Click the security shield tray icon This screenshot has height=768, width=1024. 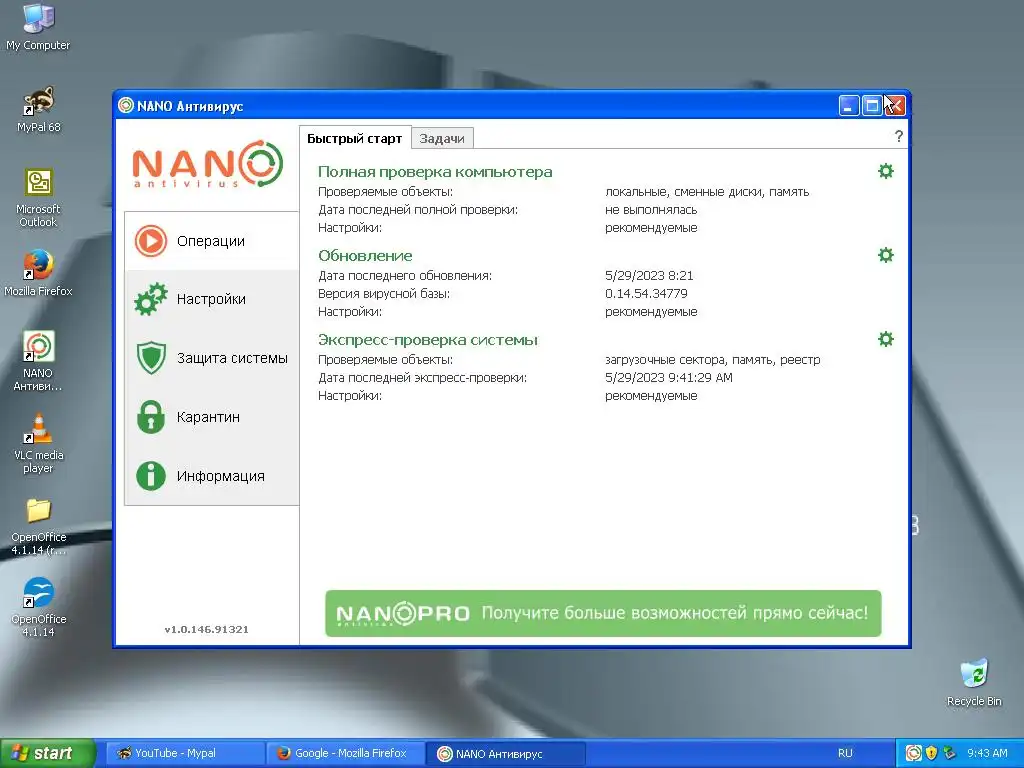point(931,753)
